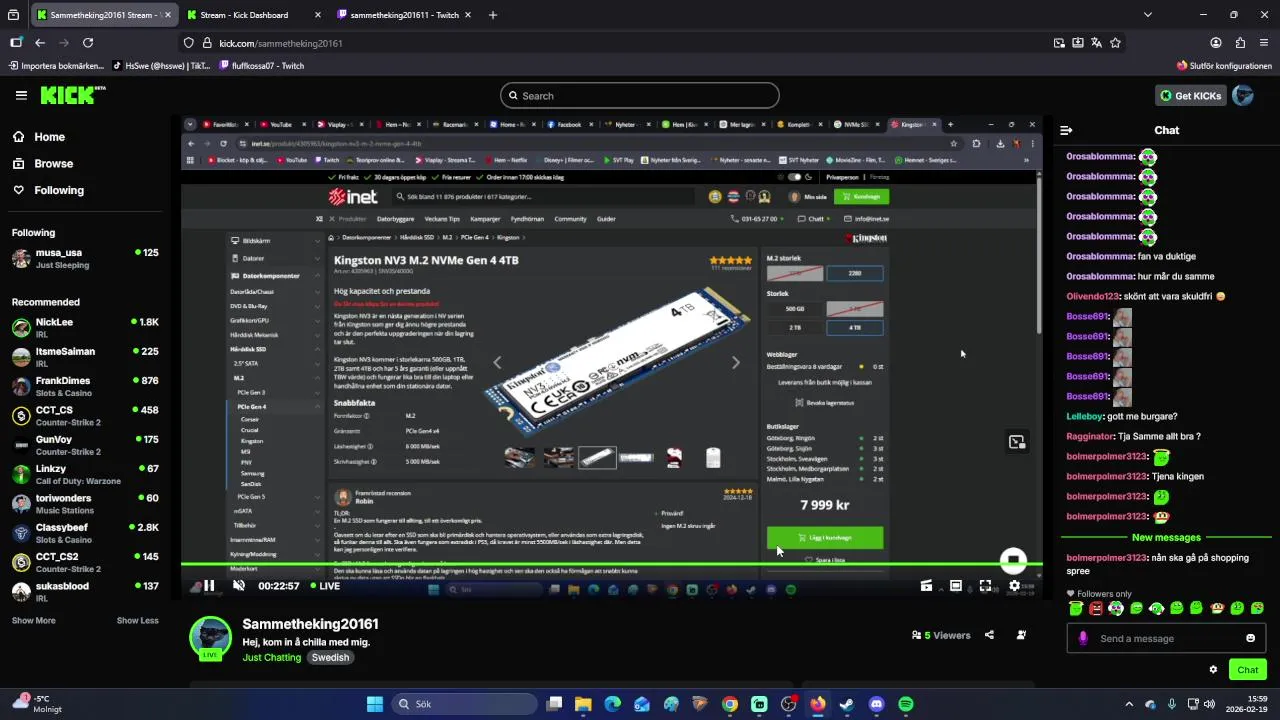
Task: Open File Explorer from taskbar
Action: pos(583,704)
